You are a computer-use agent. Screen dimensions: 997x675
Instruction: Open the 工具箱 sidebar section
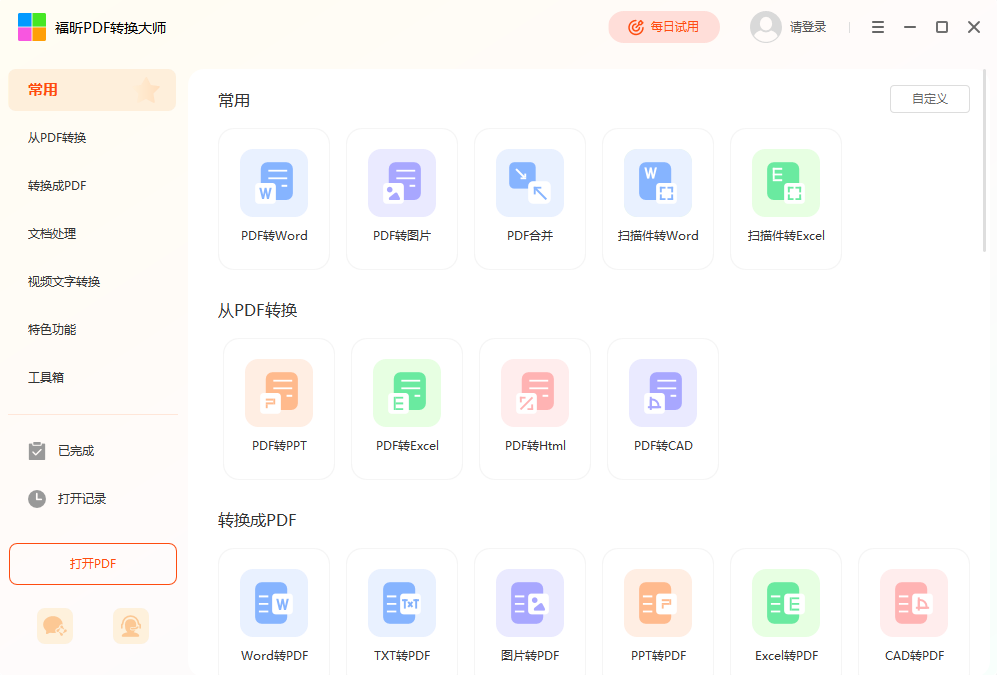pos(46,378)
